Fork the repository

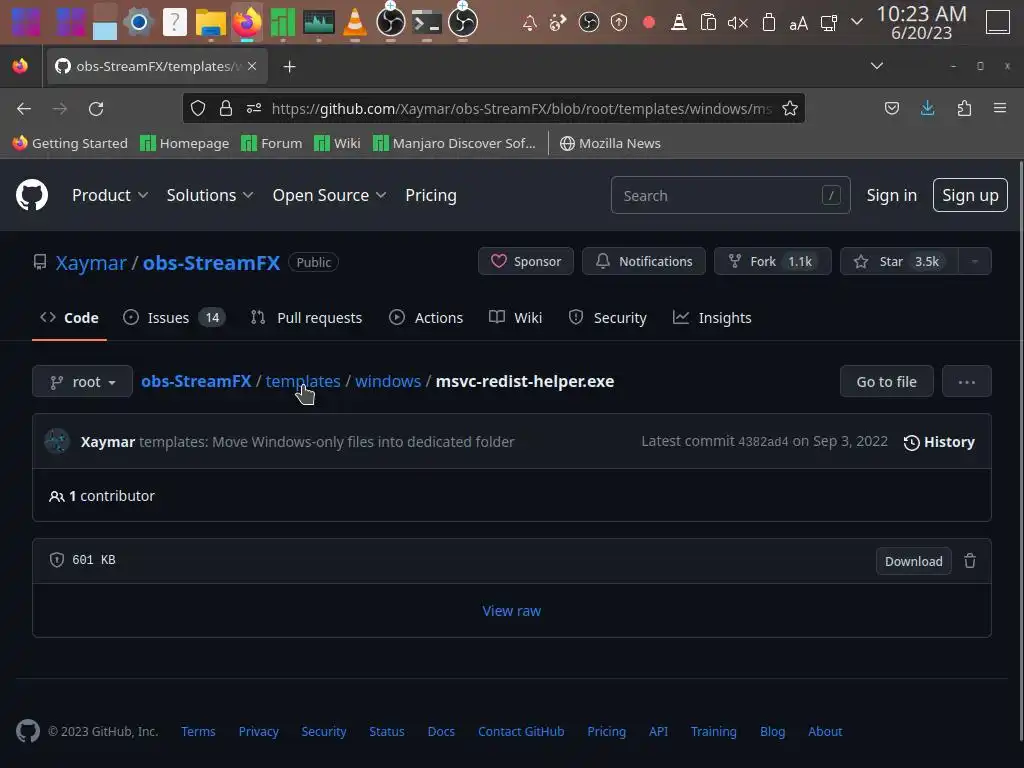tap(773, 261)
